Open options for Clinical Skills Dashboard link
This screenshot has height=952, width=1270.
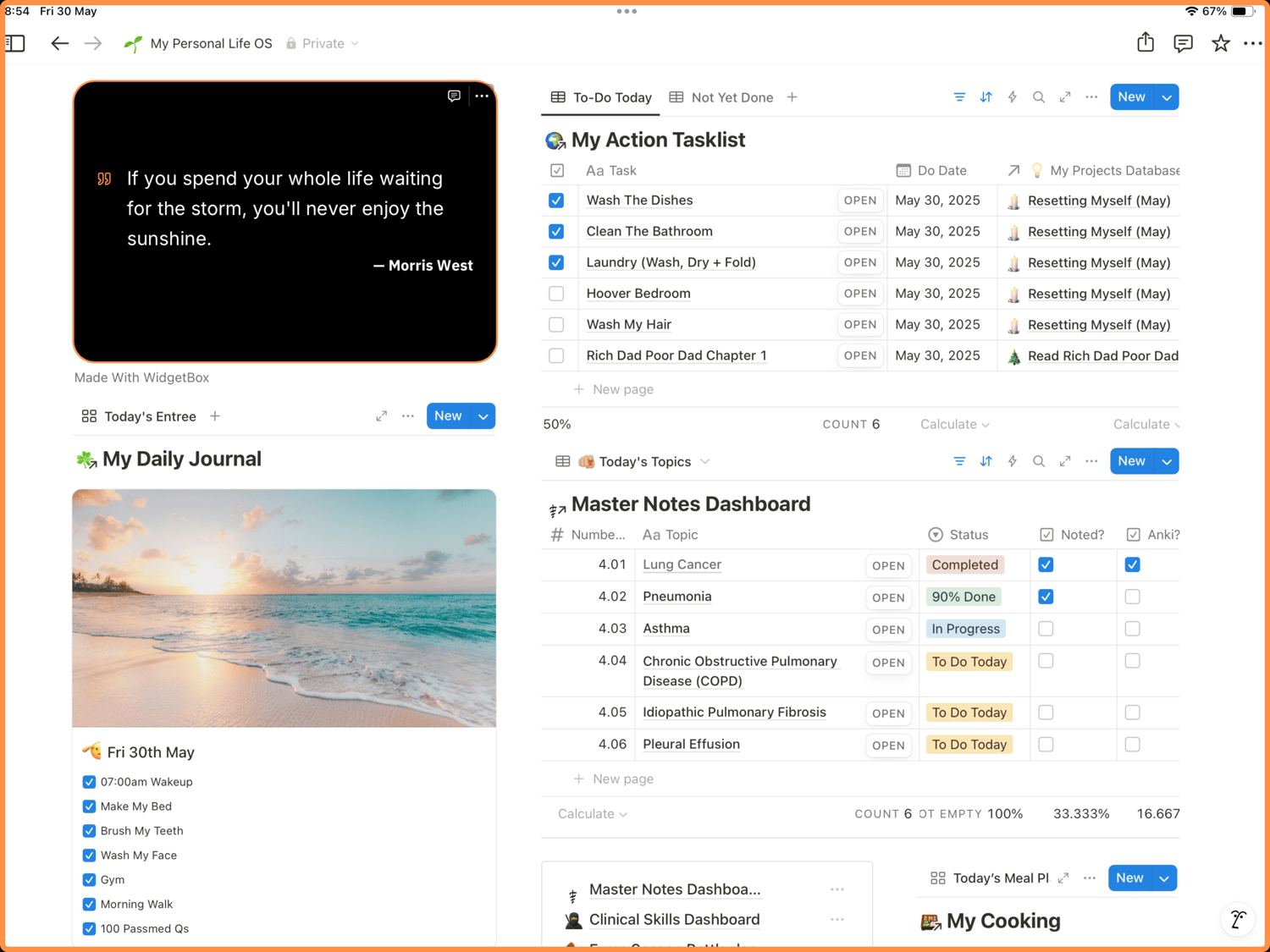click(x=837, y=920)
